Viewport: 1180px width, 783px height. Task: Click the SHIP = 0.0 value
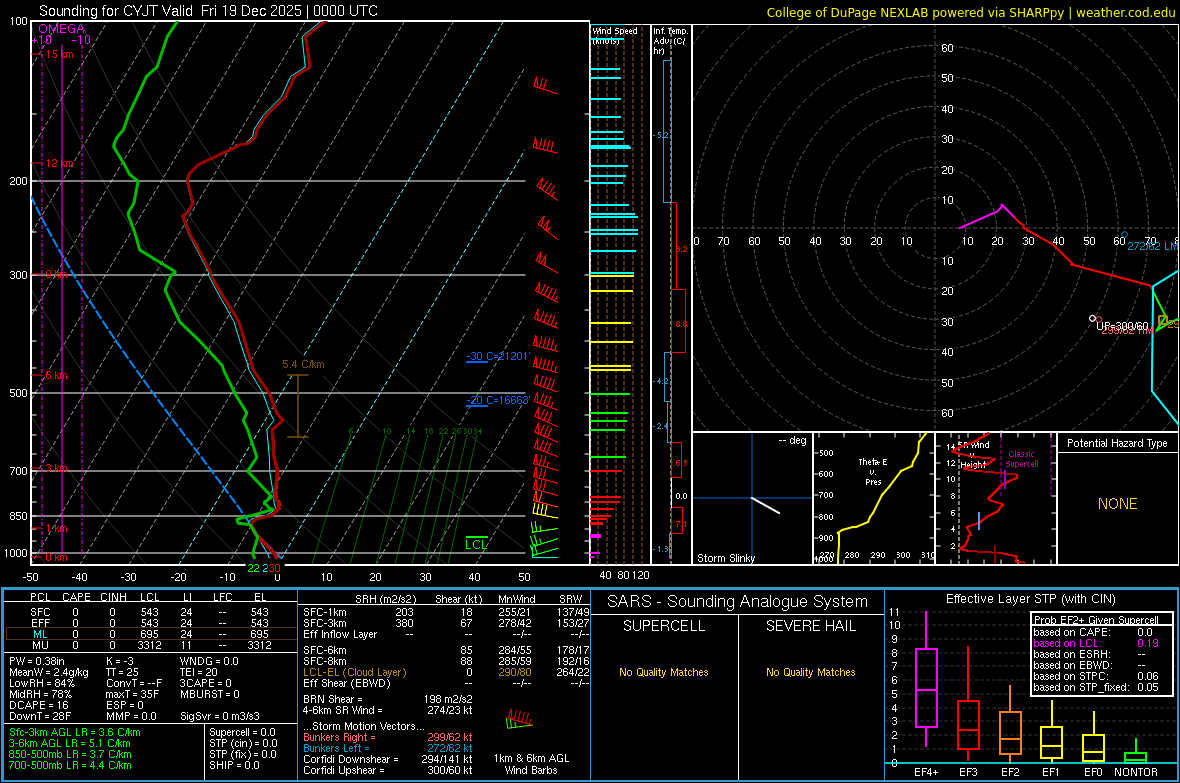pyautogui.click(x=234, y=765)
